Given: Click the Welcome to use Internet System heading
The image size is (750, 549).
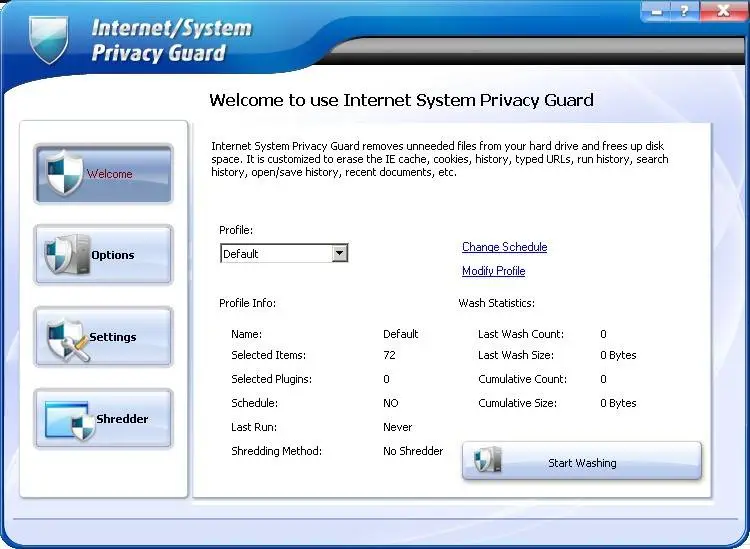Looking at the screenshot, I should tap(401, 100).
